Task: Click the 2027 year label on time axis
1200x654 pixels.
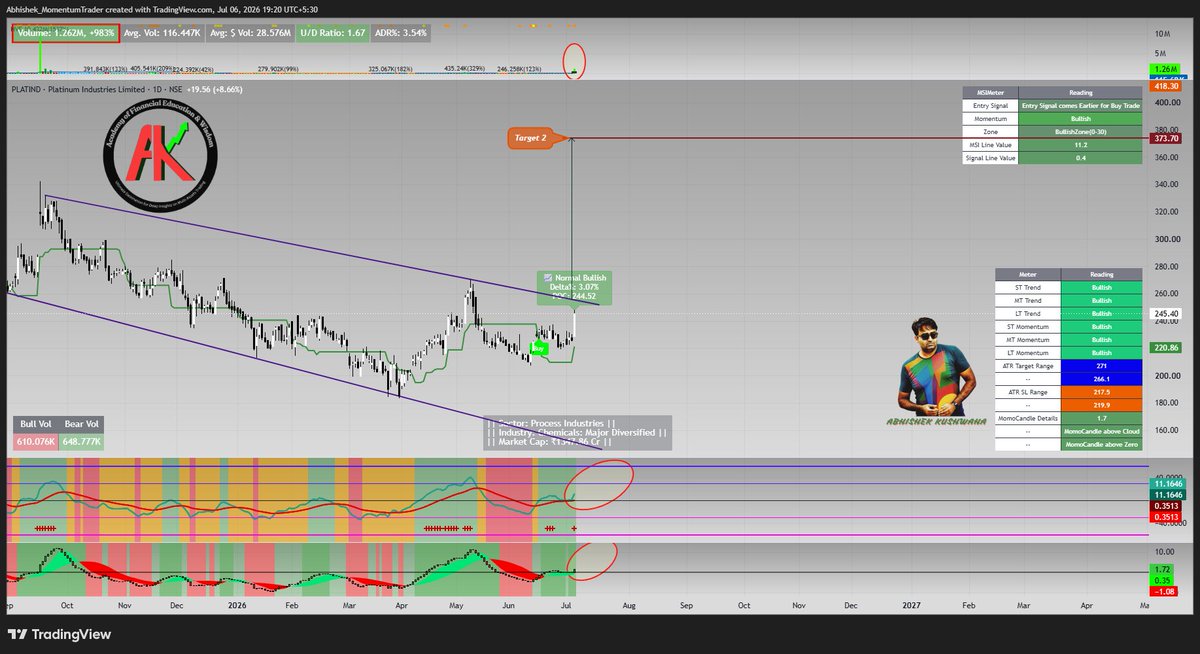Action: pyautogui.click(x=912, y=605)
